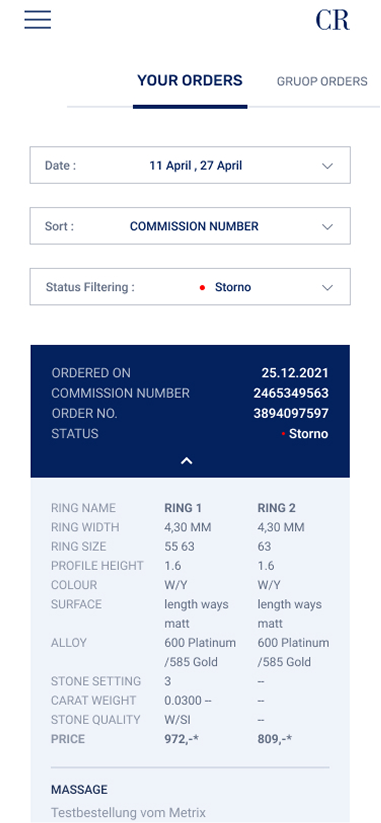Click the Sort dropdown chevron arrow
This screenshot has height=823, width=381.
327,227
